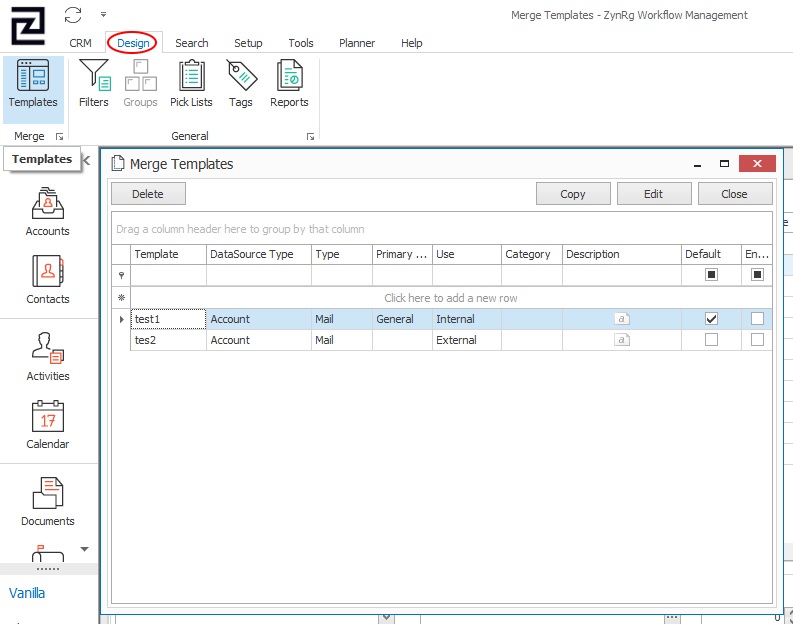
Task: Open description editor icon for test1 row
Action: [622, 319]
